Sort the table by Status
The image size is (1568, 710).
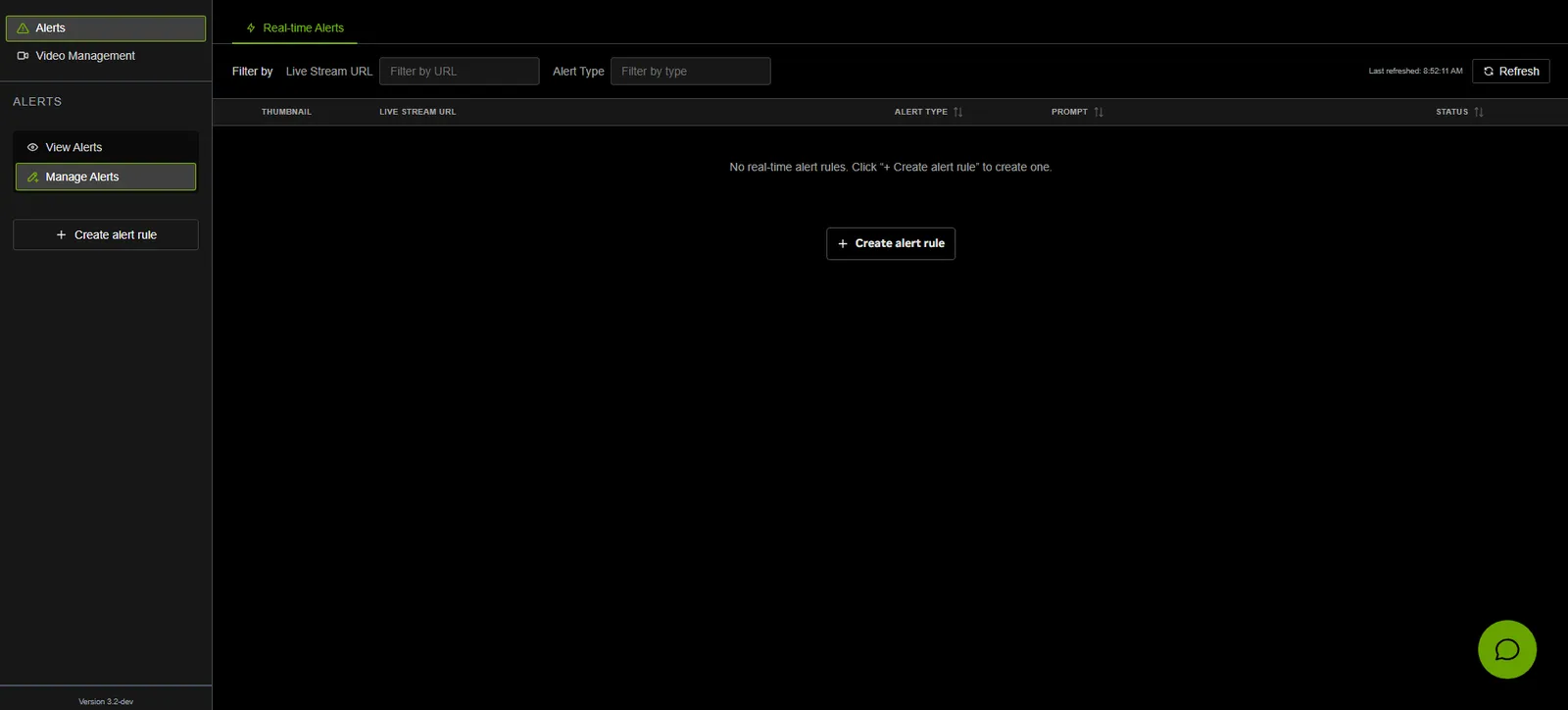point(1478,112)
